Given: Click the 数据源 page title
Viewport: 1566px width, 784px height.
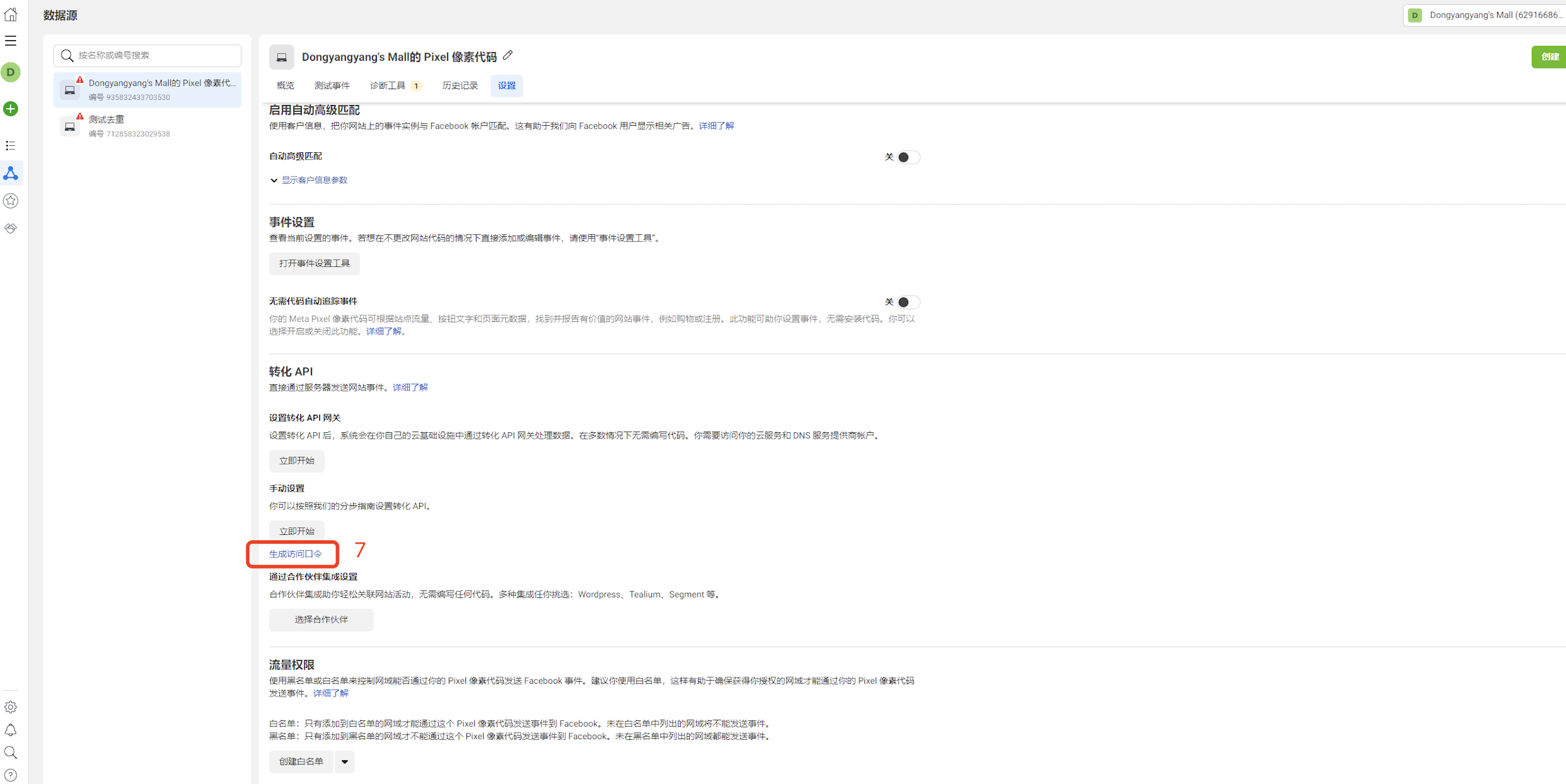Looking at the screenshot, I should click(60, 15).
